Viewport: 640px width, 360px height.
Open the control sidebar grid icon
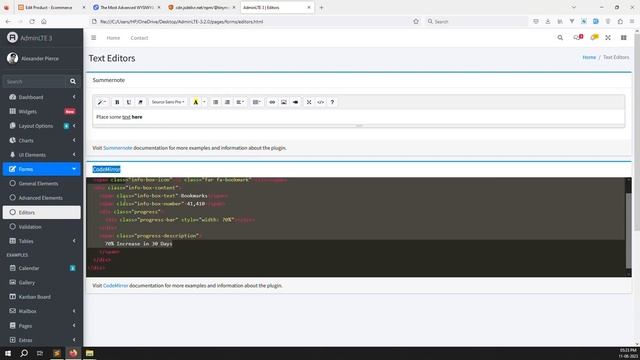[624, 38]
